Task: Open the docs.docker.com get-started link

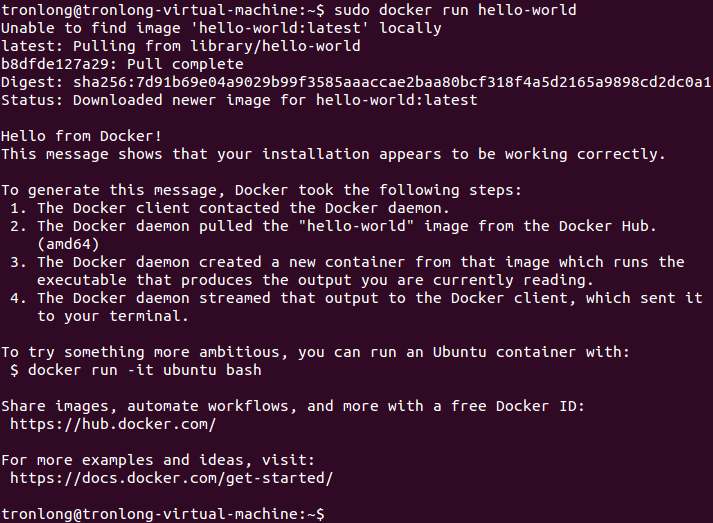Action: (x=171, y=478)
